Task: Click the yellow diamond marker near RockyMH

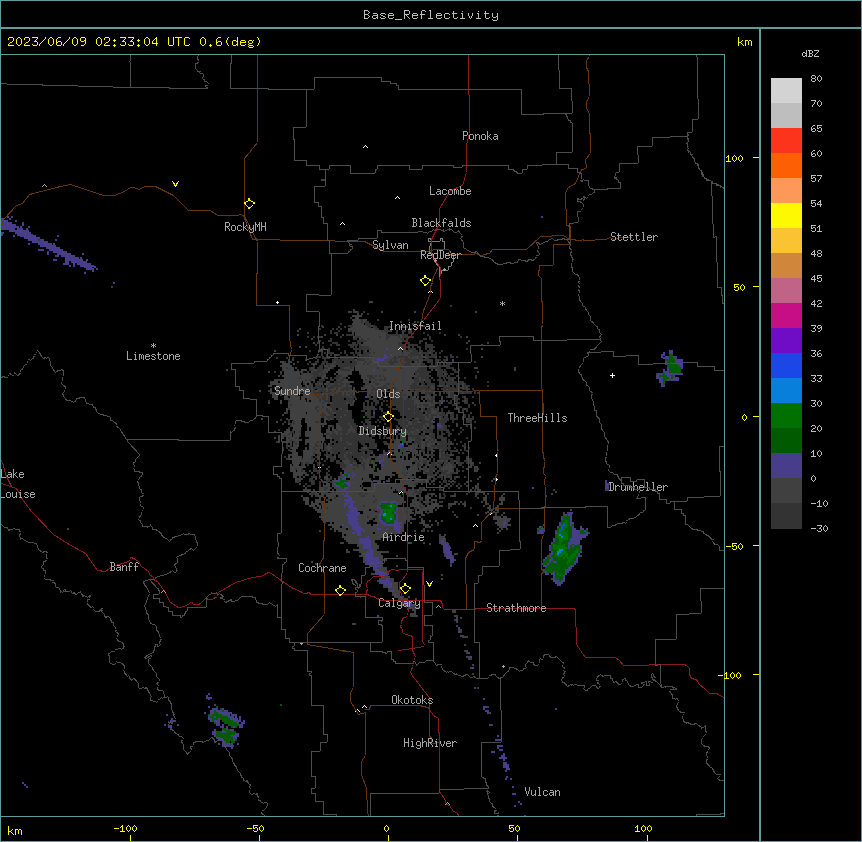Action: coord(249,204)
